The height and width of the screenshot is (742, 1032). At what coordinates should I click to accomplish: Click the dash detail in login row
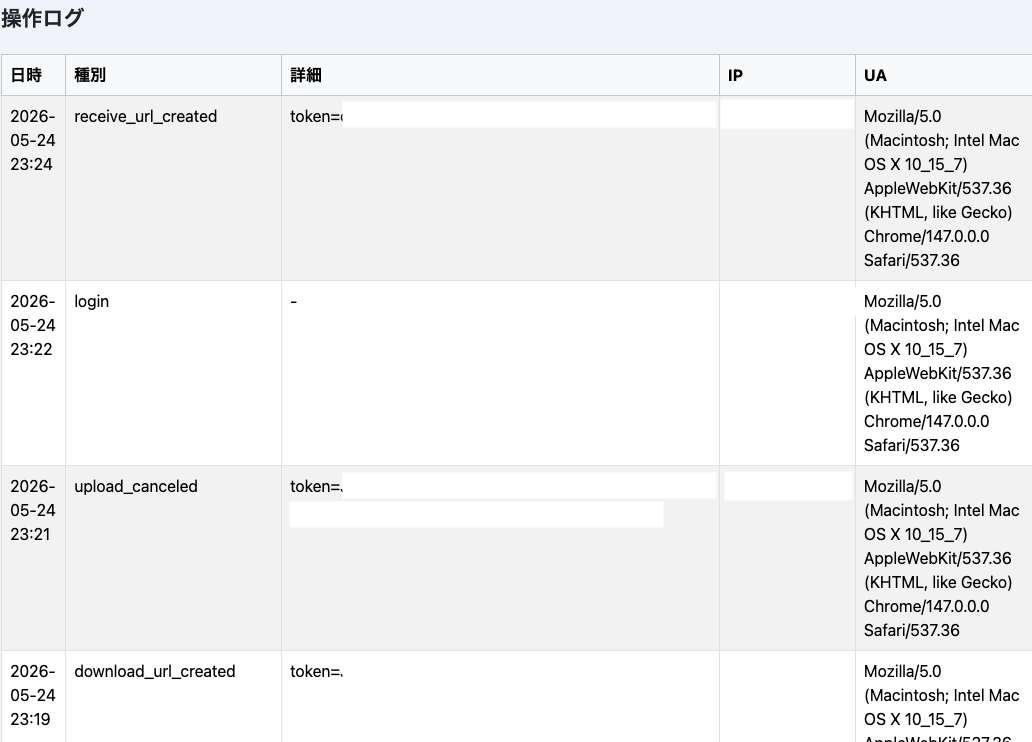294,302
